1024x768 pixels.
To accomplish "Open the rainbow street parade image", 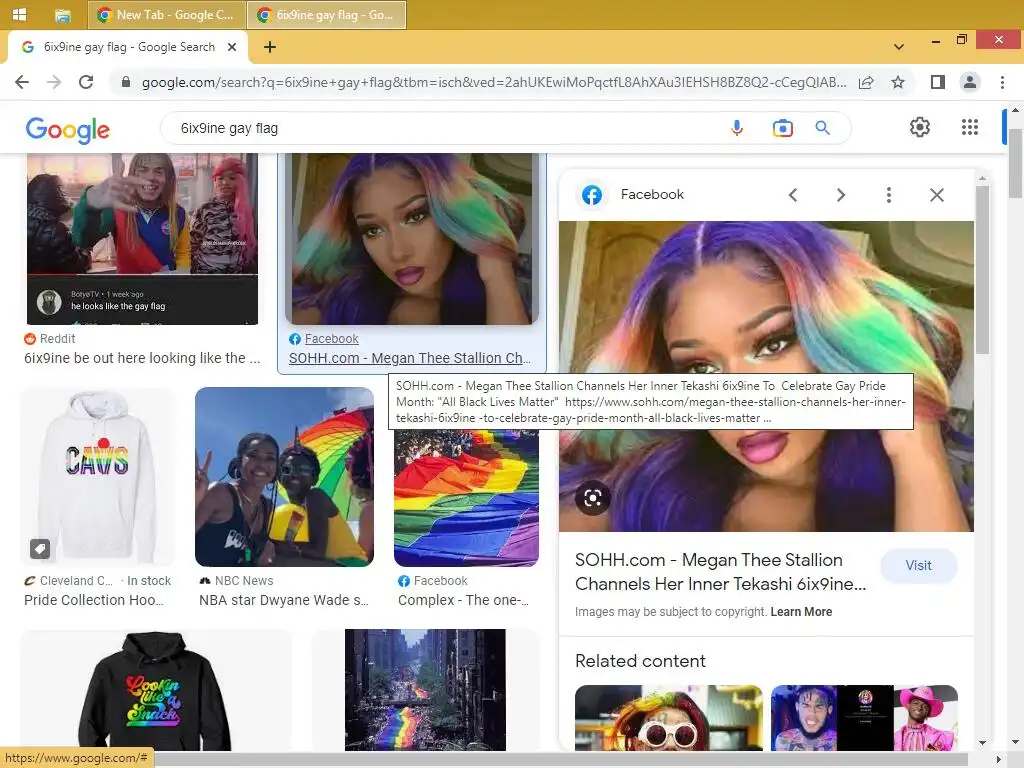I will pyautogui.click(x=425, y=690).
